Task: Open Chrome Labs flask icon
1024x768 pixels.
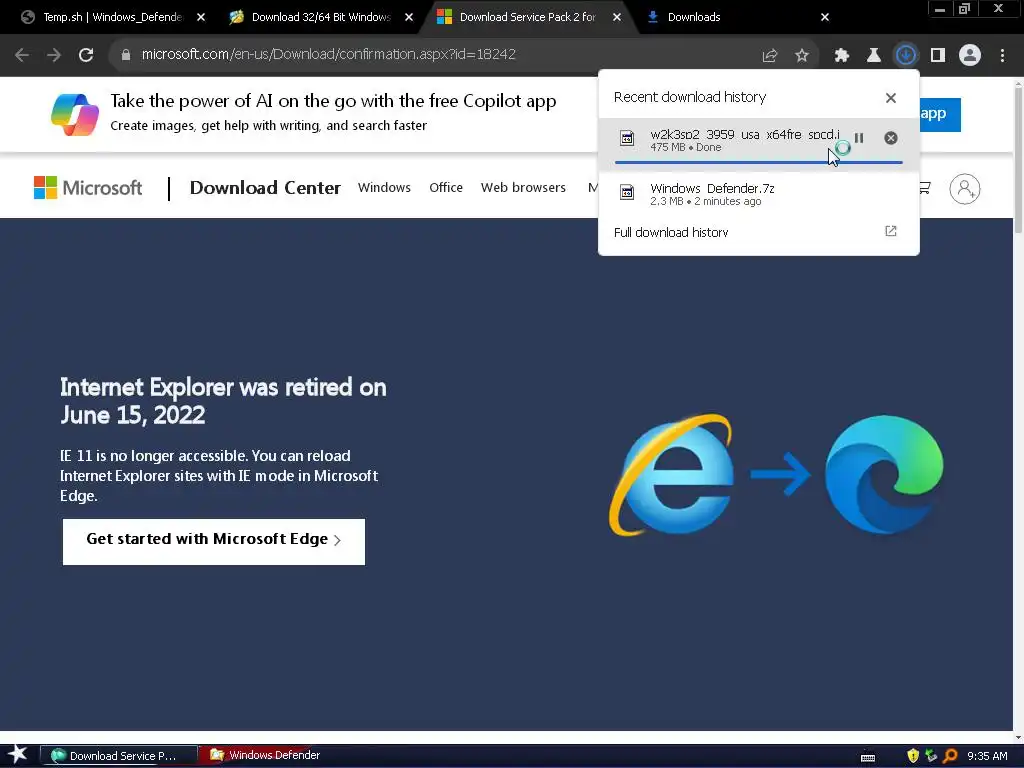Action: point(873,56)
